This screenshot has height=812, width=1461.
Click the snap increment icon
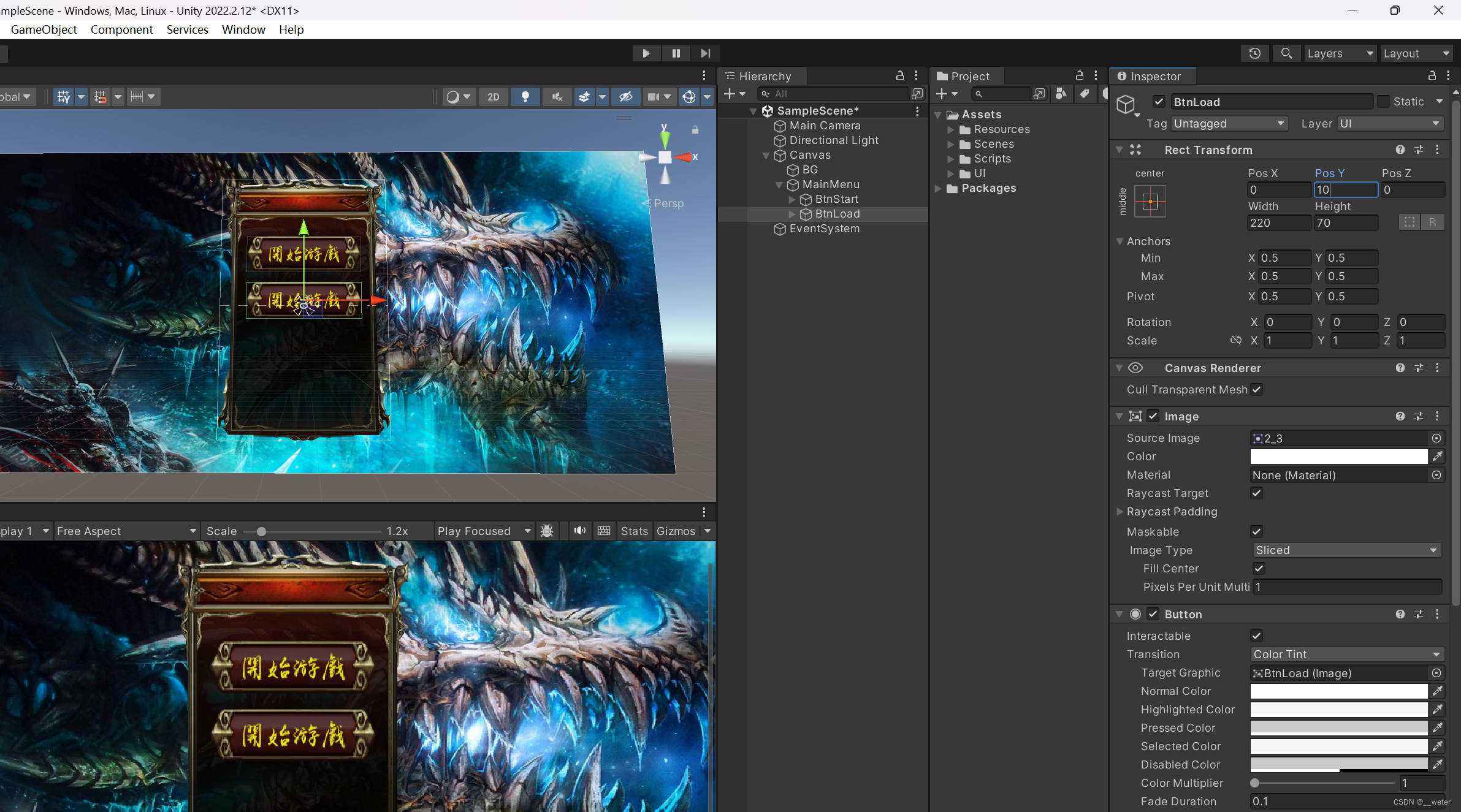(x=137, y=97)
